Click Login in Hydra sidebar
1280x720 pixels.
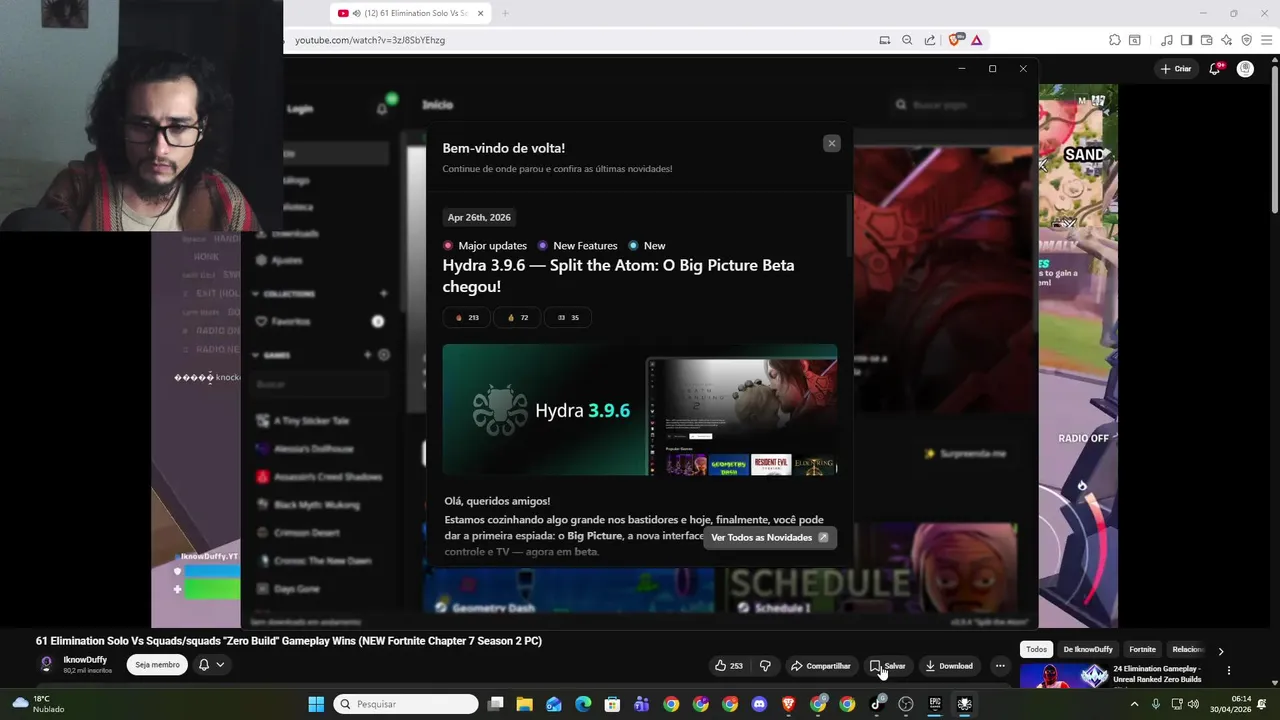pos(300,109)
